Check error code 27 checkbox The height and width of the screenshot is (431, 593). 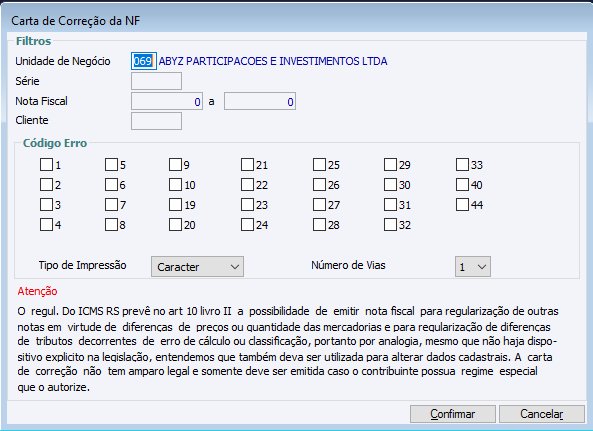point(319,205)
